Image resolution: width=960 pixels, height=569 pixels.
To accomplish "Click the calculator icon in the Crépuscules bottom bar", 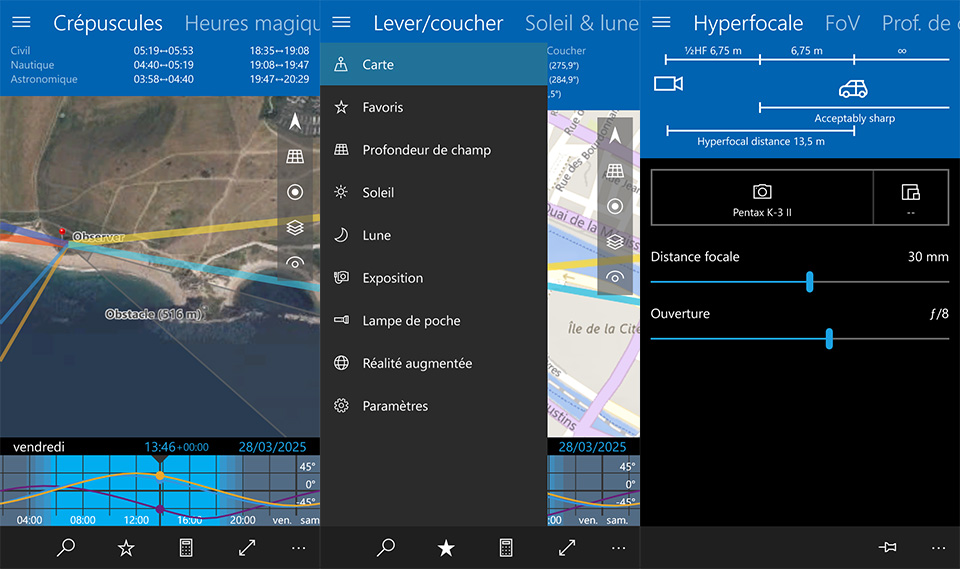I will [x=185, y=547].
